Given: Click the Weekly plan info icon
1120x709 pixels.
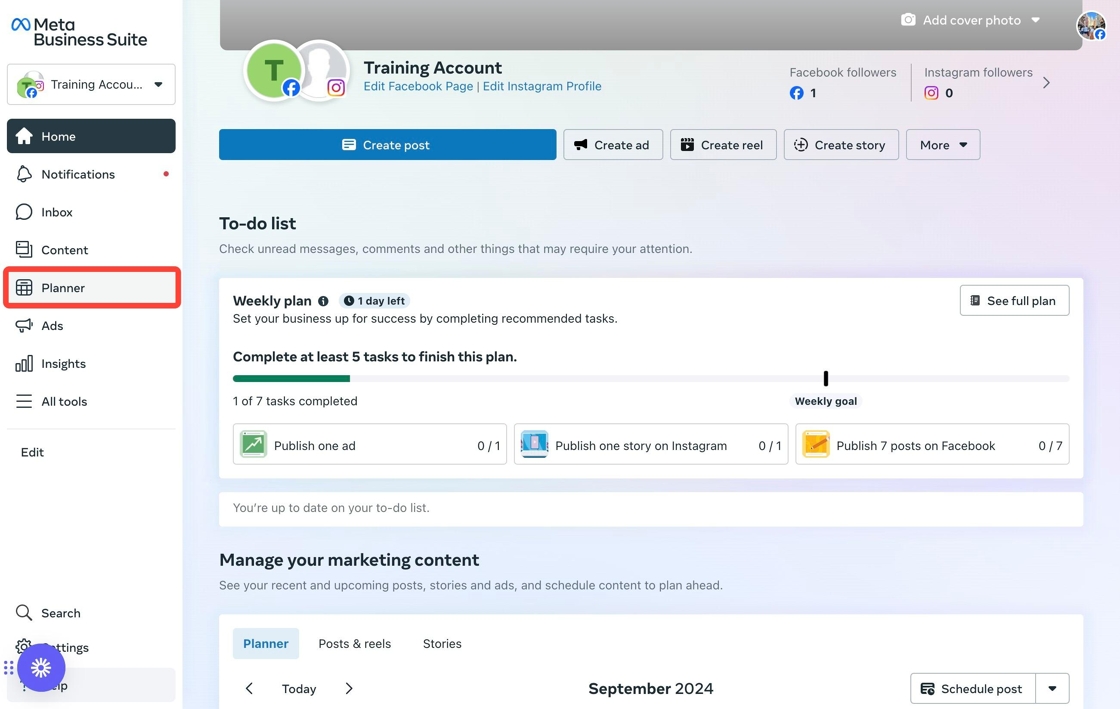Looking at the screenshot, I should [x=324, y=301].
